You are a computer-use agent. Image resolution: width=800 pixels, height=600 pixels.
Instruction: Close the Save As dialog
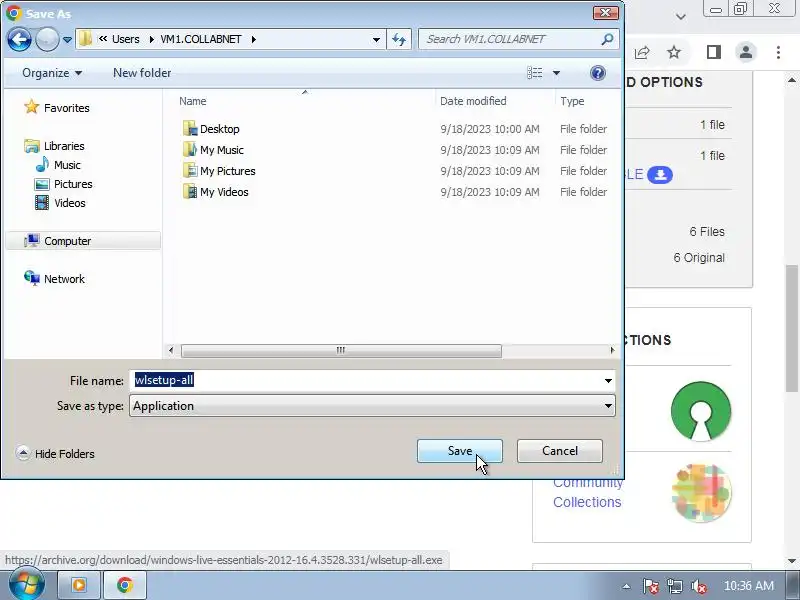[606, 13]
